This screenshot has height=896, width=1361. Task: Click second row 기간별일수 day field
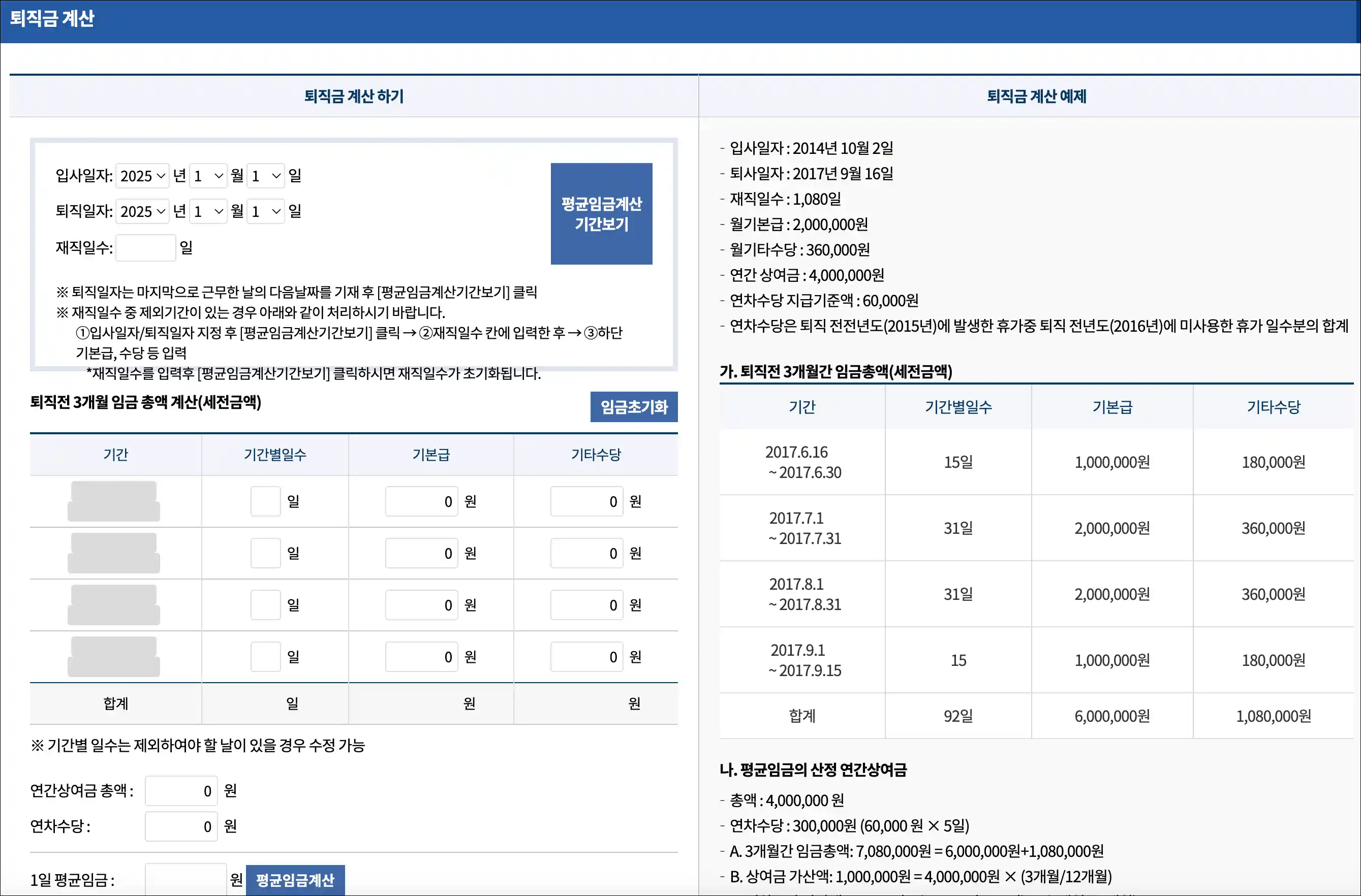click(x=265, y=553)
